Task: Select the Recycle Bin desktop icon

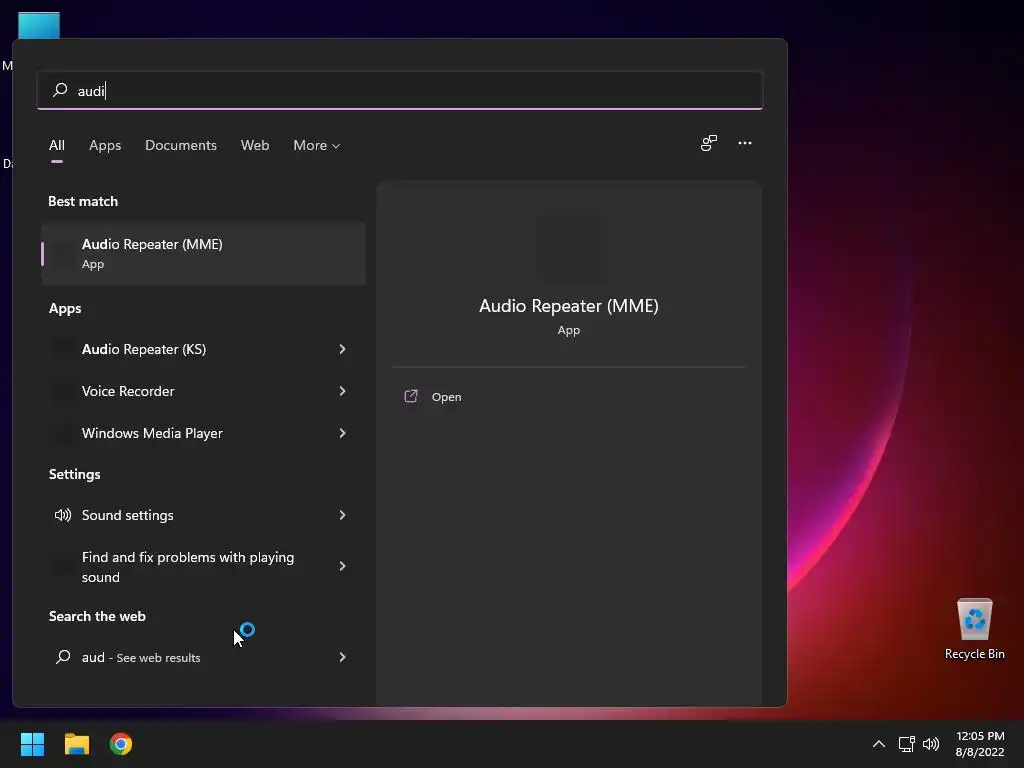Action: point(974,629)
